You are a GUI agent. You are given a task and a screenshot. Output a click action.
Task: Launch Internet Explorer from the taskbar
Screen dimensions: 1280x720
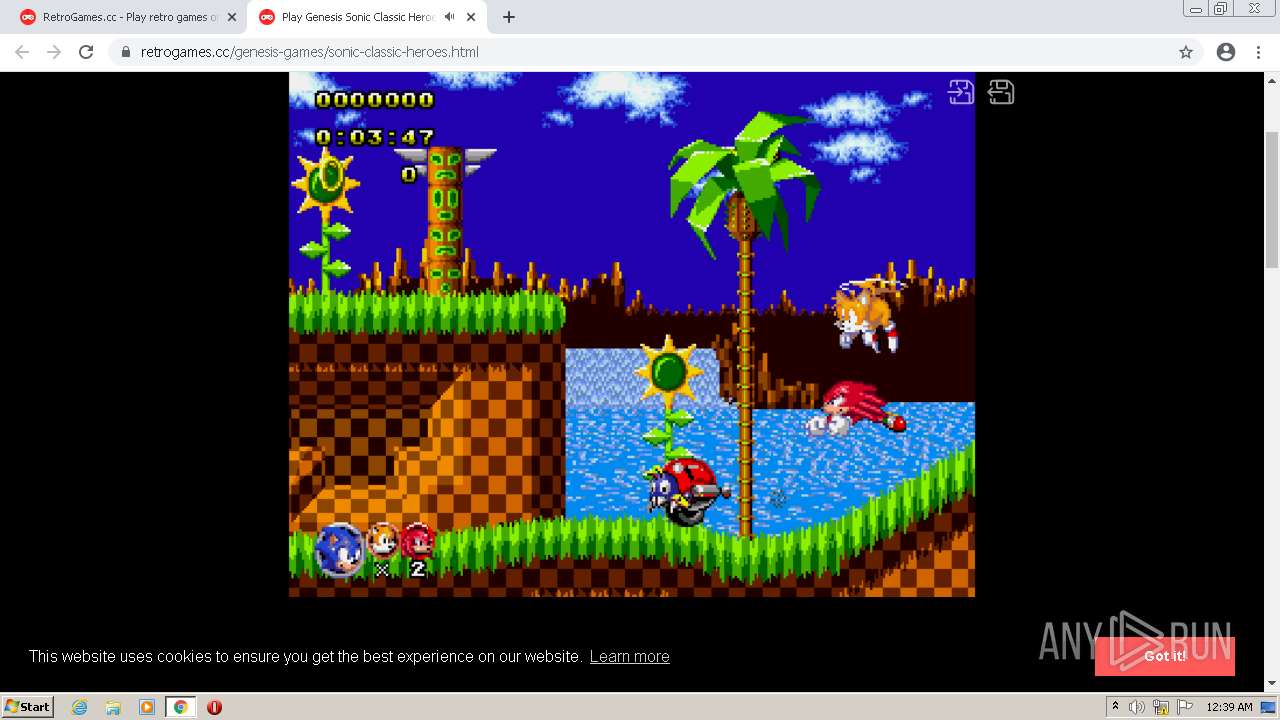(79, 707)
